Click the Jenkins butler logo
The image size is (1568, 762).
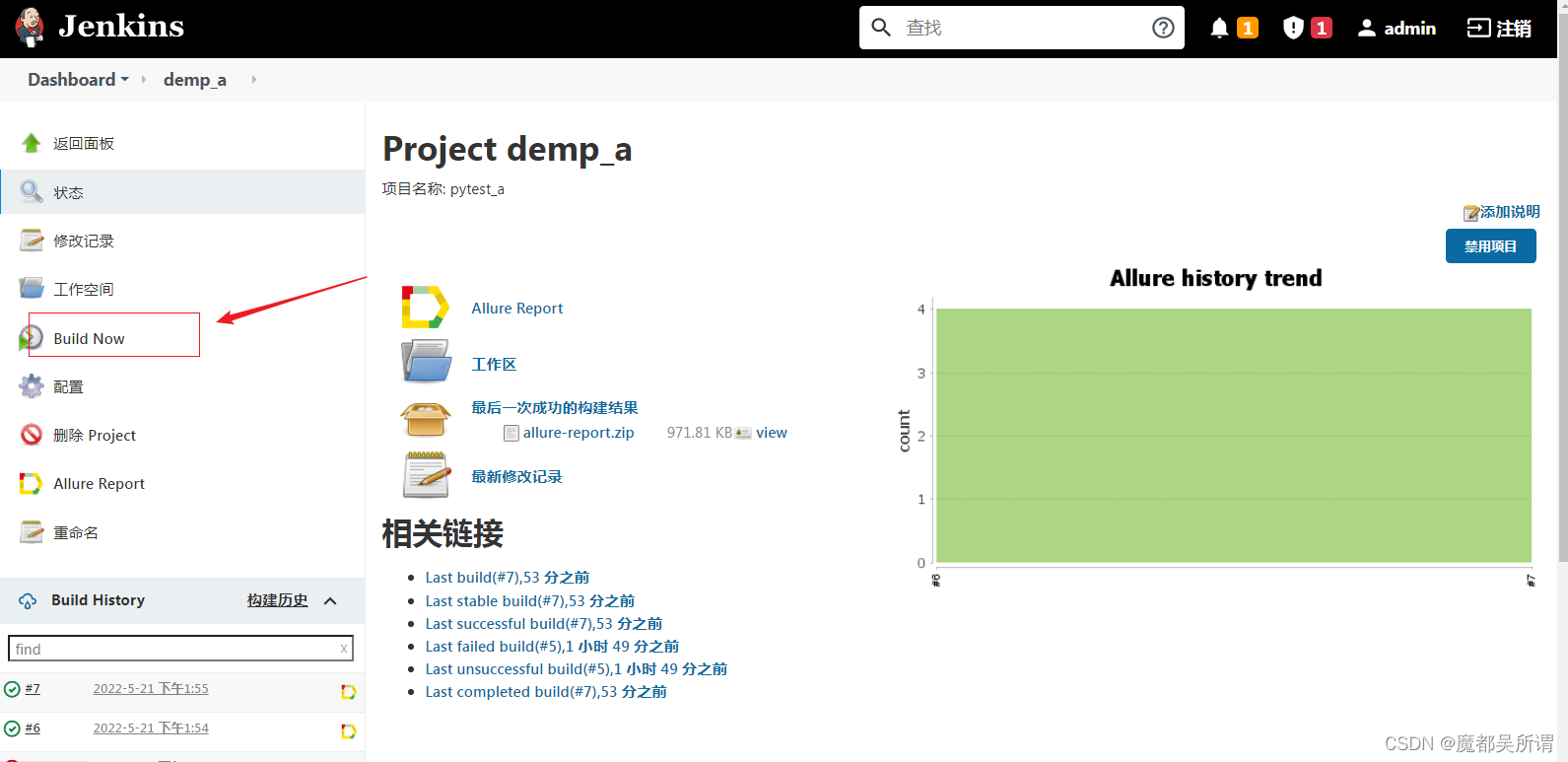pyautogui.click(x=31, y=28)
